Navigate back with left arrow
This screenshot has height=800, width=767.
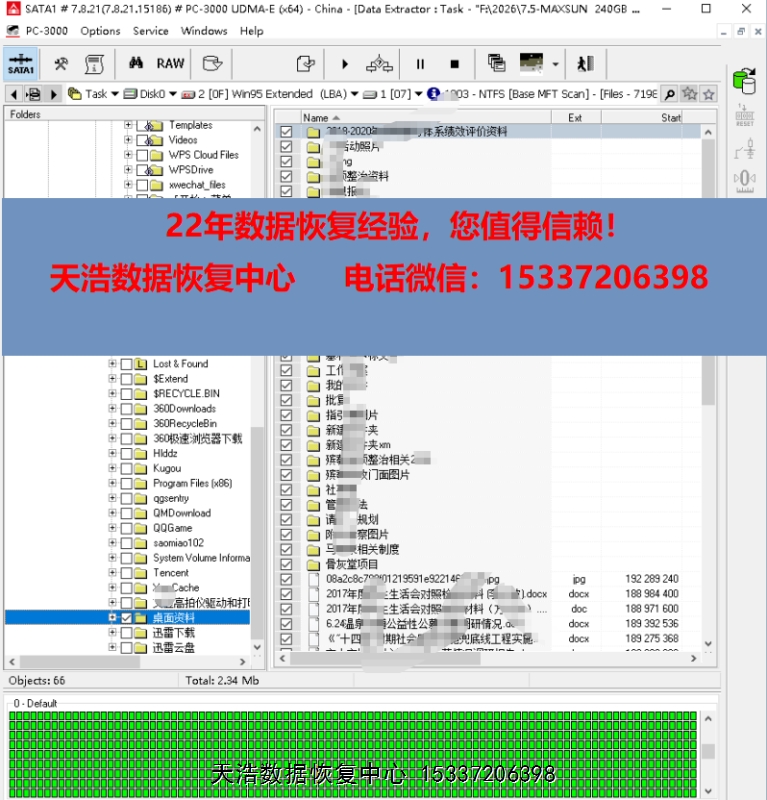(x=14, y=94)
